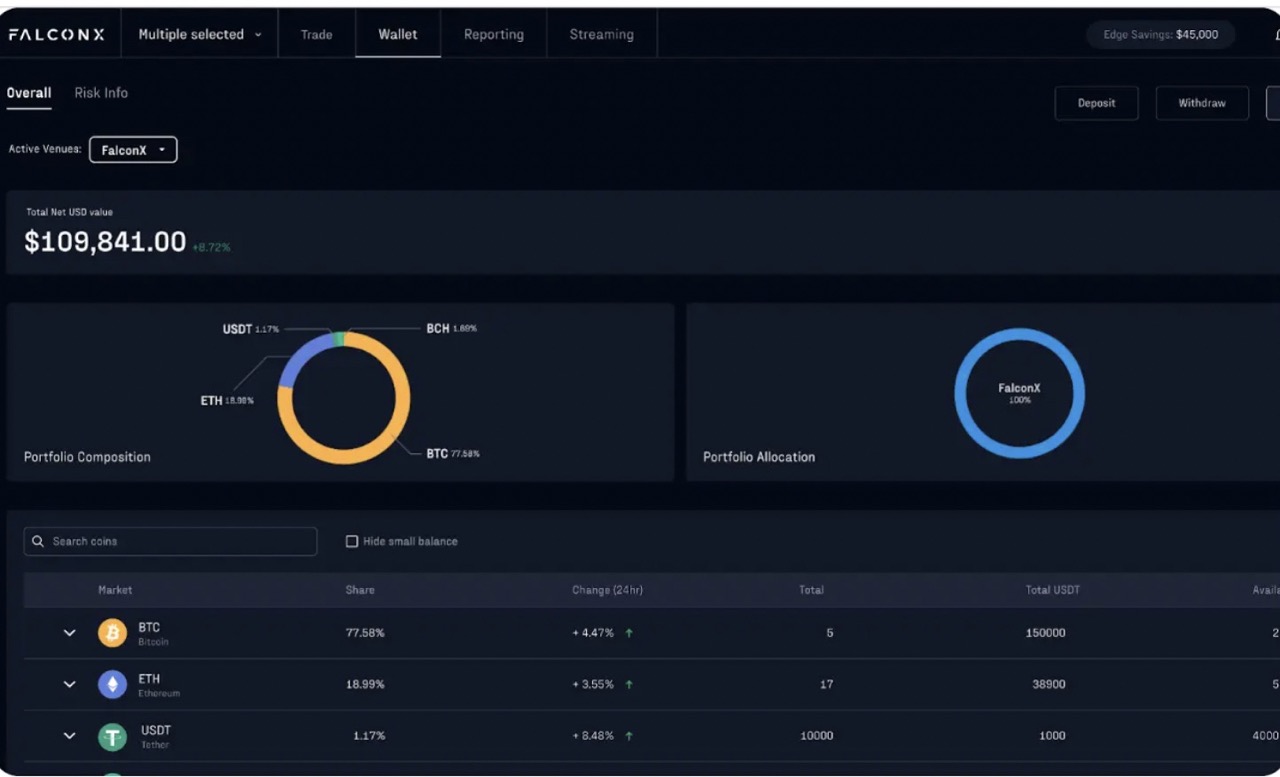Image resolution: width=1280 pixels, height=777 pixels.
Task: Enable the Hide small balance checkbox
Action: click(352, 540)
